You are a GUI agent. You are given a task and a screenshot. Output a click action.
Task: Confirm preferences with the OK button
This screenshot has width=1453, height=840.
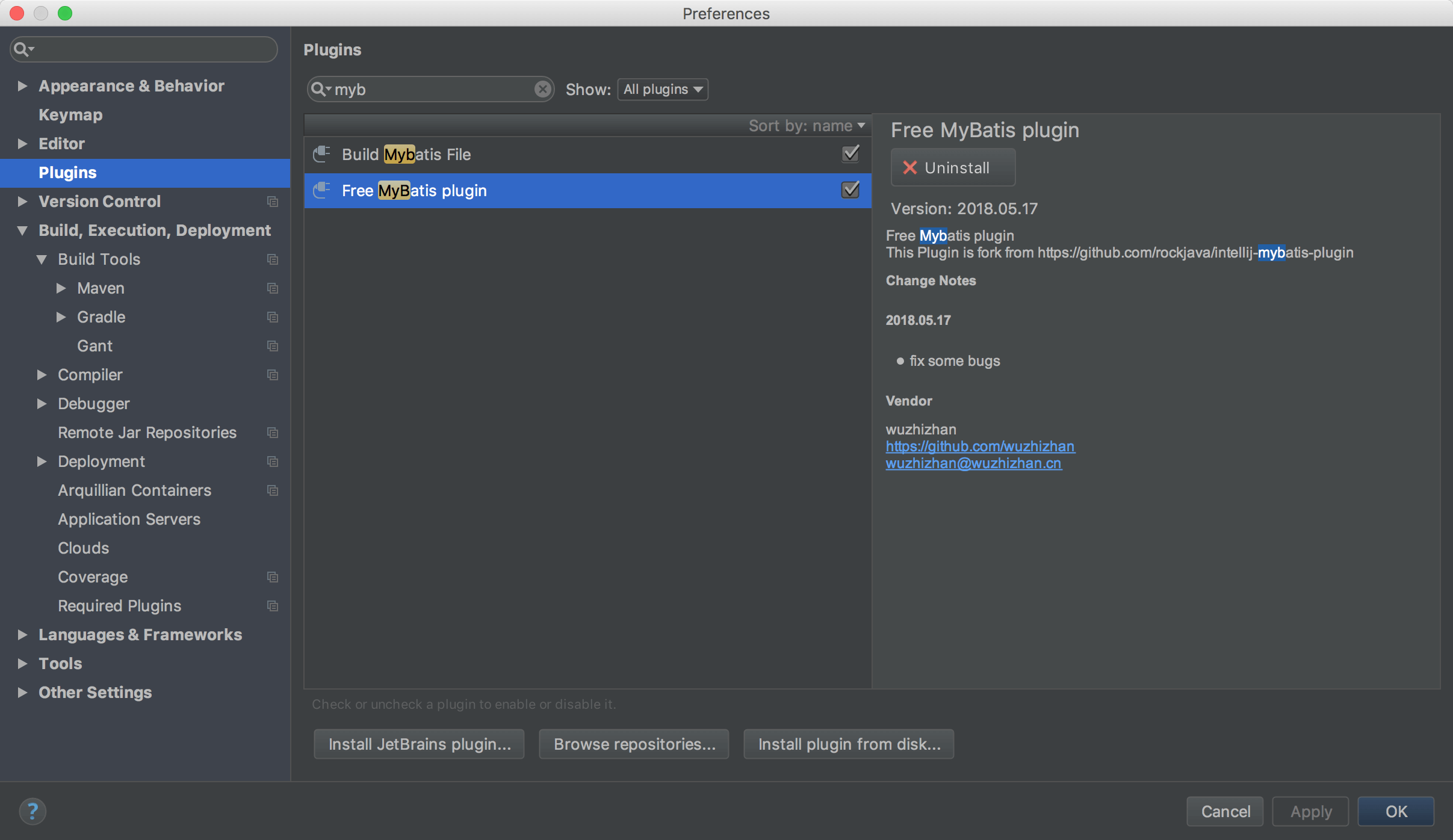click(1396, 812)
